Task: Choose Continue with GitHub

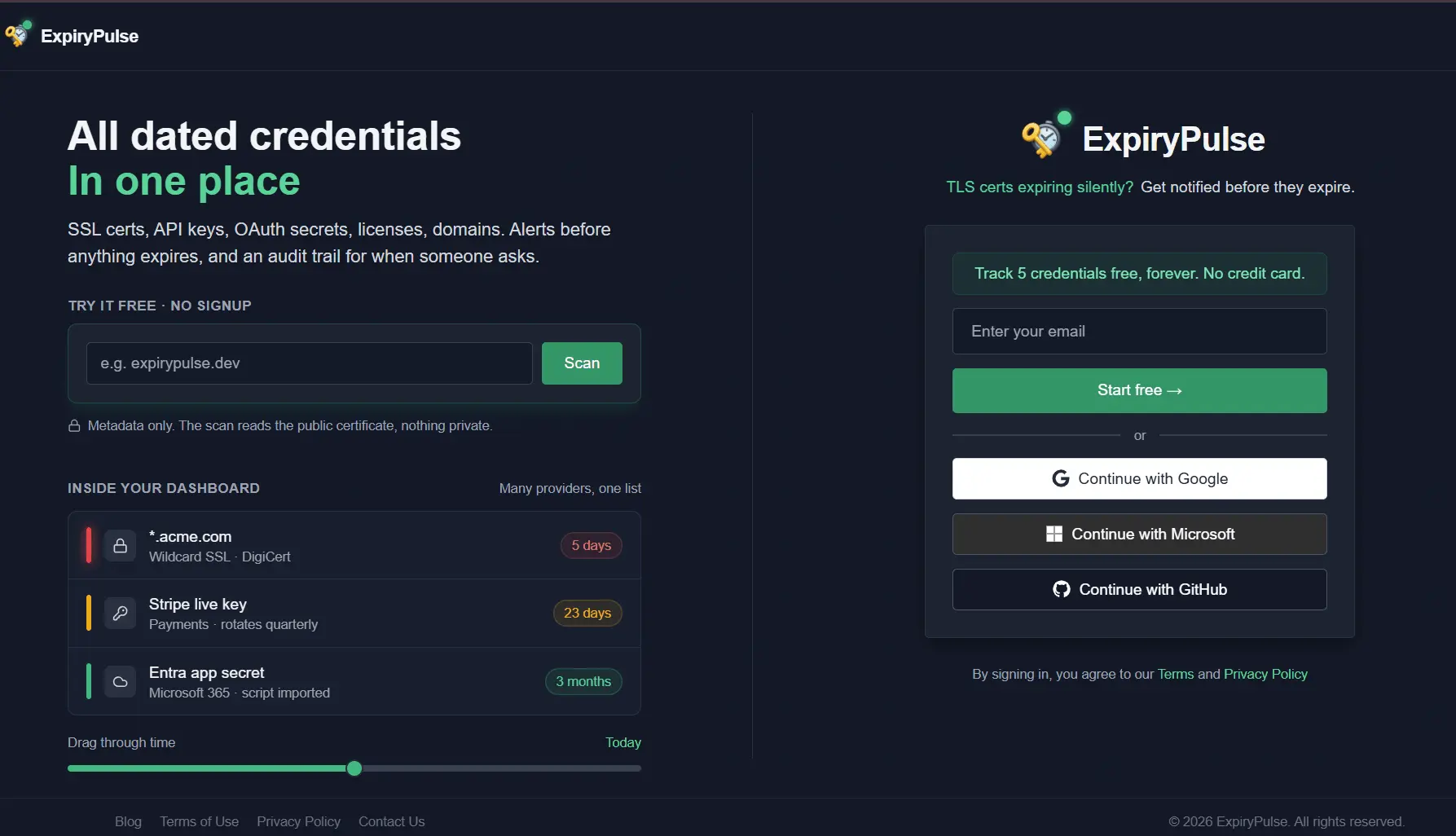Action: [1139, 589]
